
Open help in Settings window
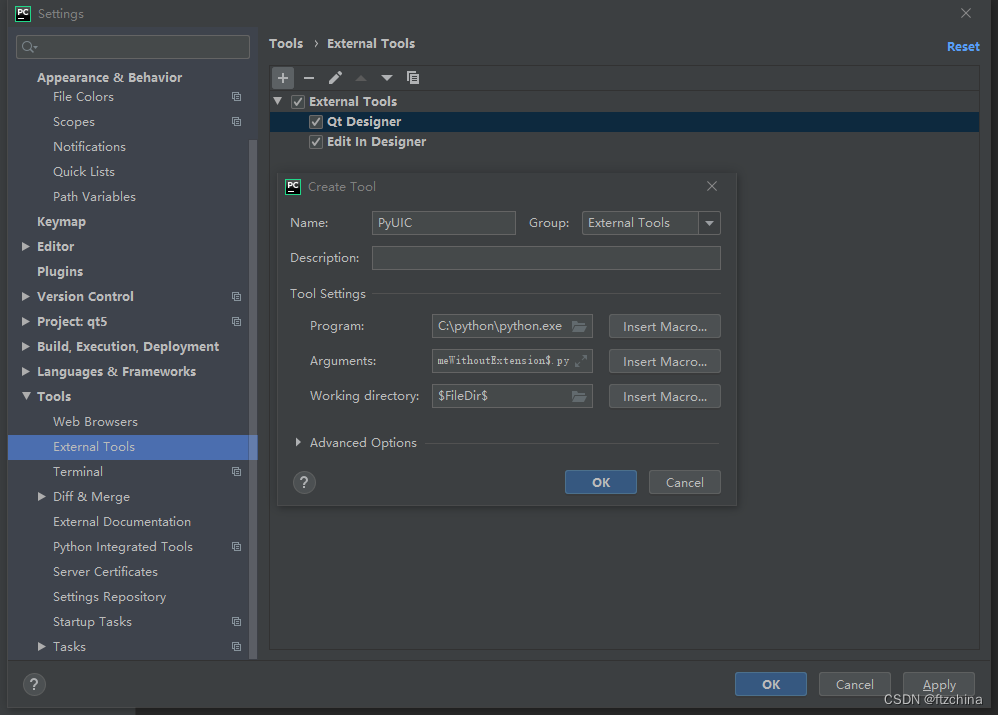coord(34,684)
